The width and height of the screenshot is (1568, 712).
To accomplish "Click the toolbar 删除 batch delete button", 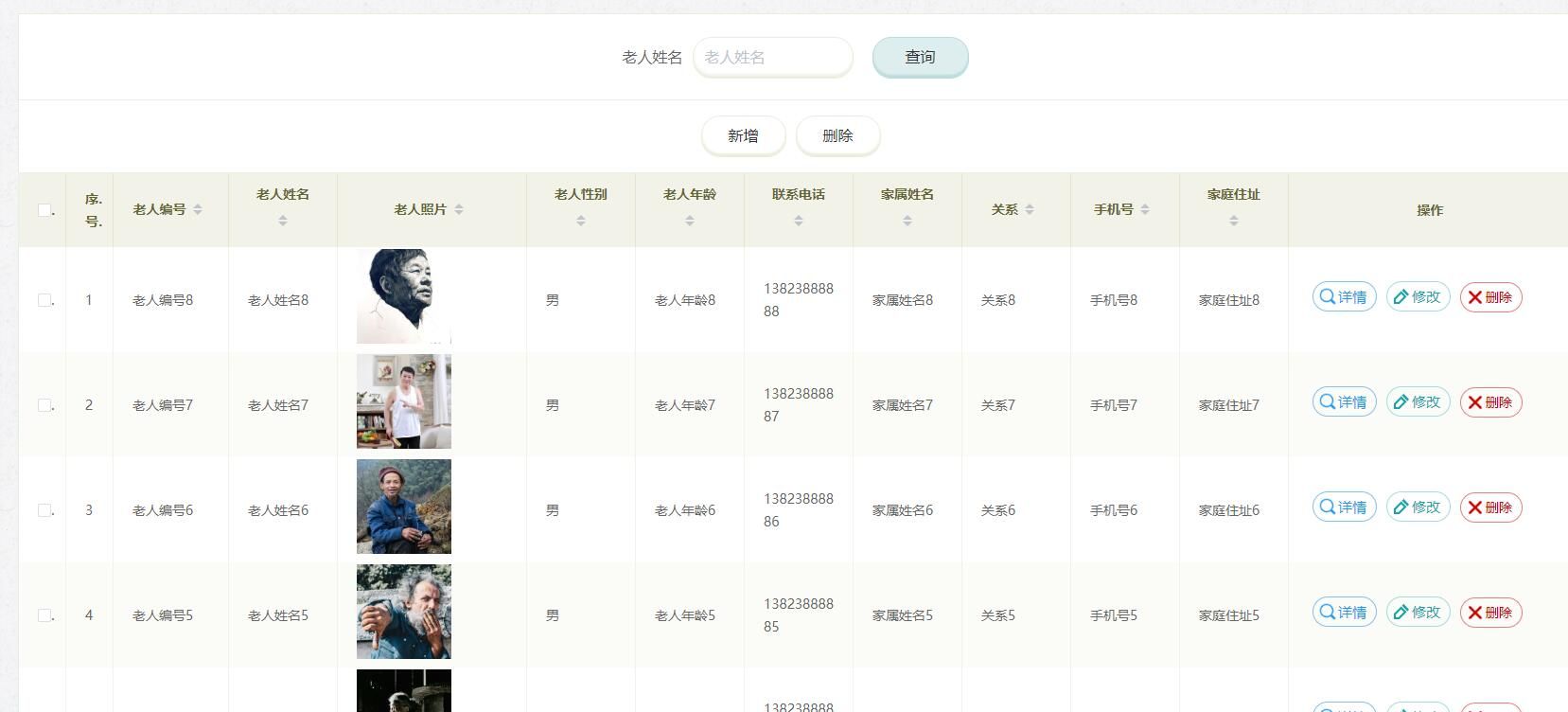I will point(837,135).
